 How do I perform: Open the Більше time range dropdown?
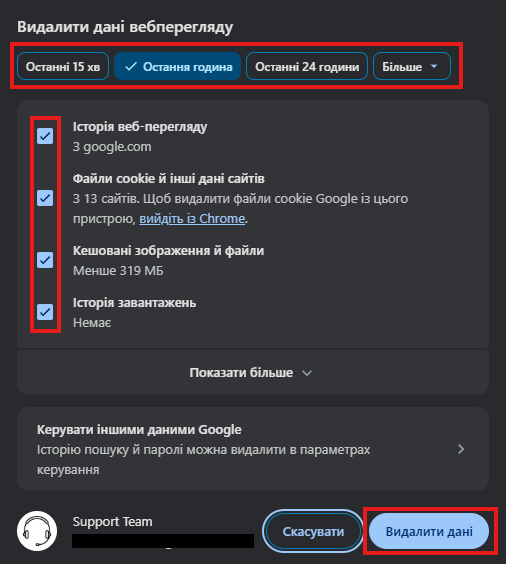pos(412,66)
